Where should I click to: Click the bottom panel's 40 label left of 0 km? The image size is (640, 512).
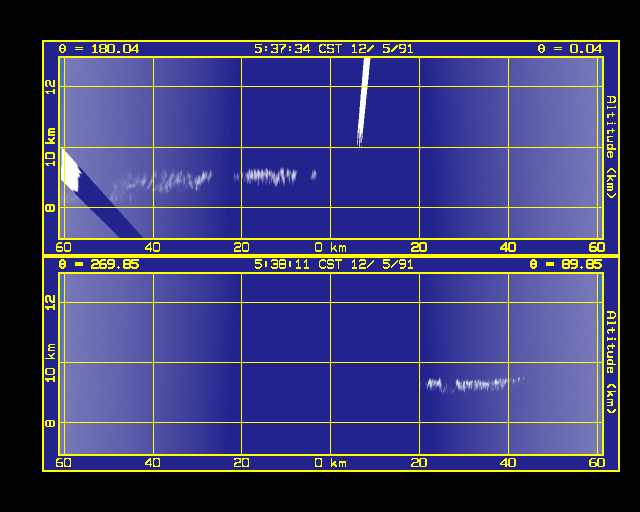153,463
